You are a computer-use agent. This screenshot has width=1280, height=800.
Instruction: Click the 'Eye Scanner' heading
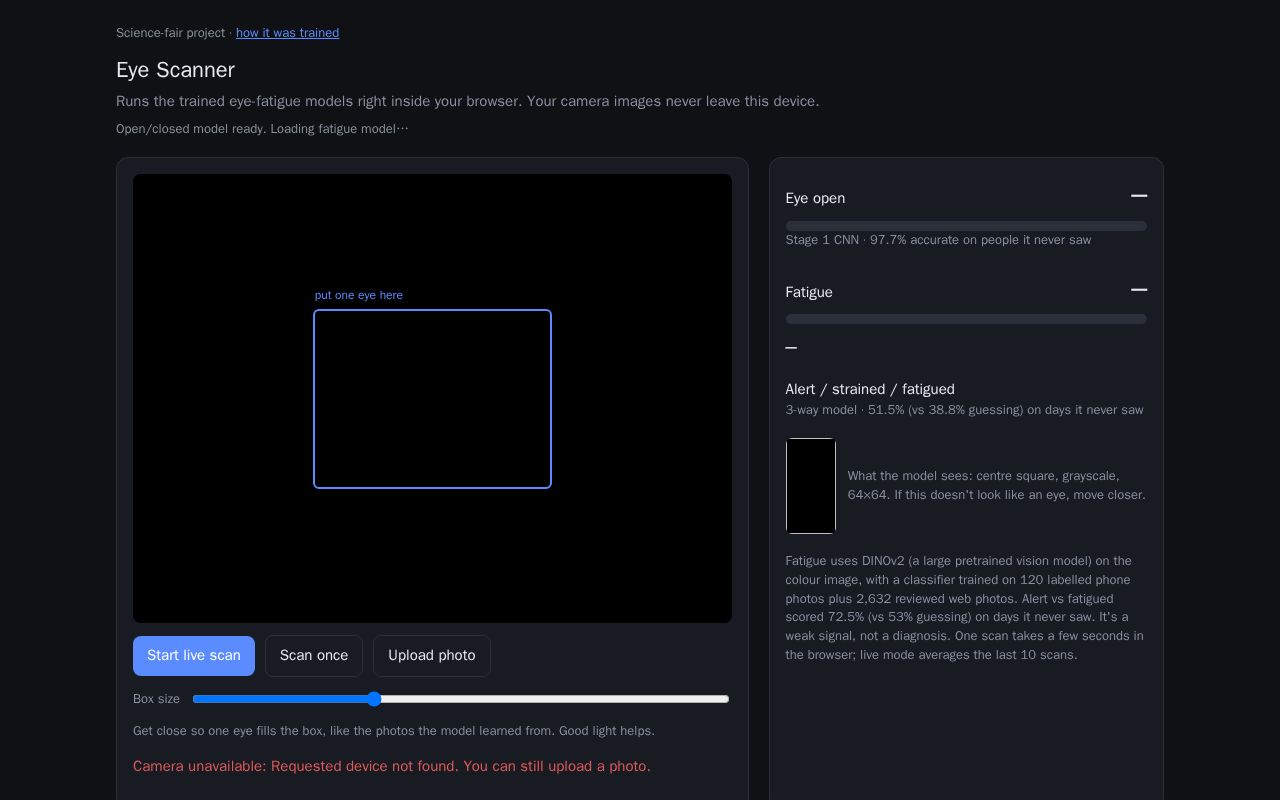pos(175,70)
